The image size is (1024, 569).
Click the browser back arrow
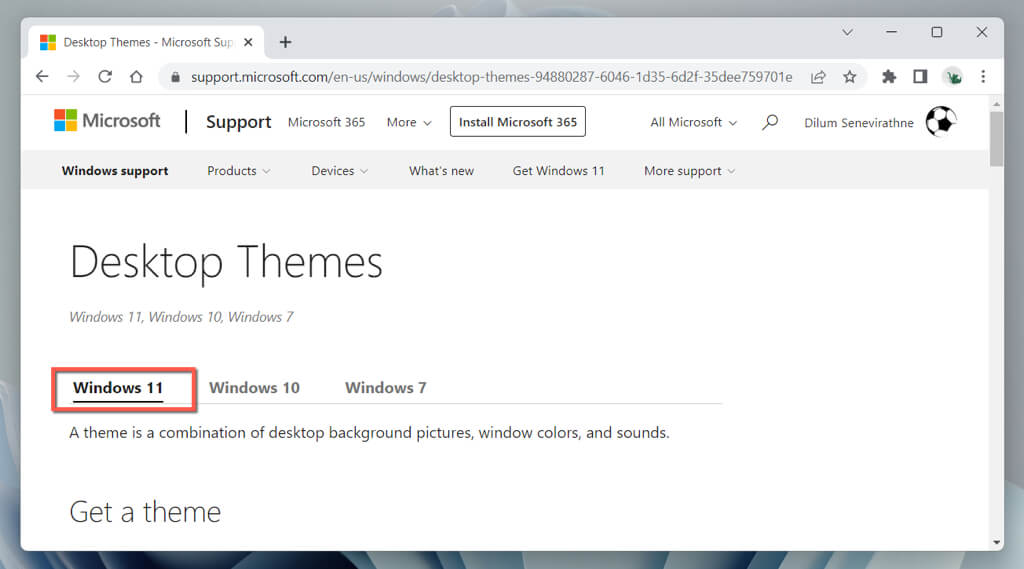tap(42, 77)
